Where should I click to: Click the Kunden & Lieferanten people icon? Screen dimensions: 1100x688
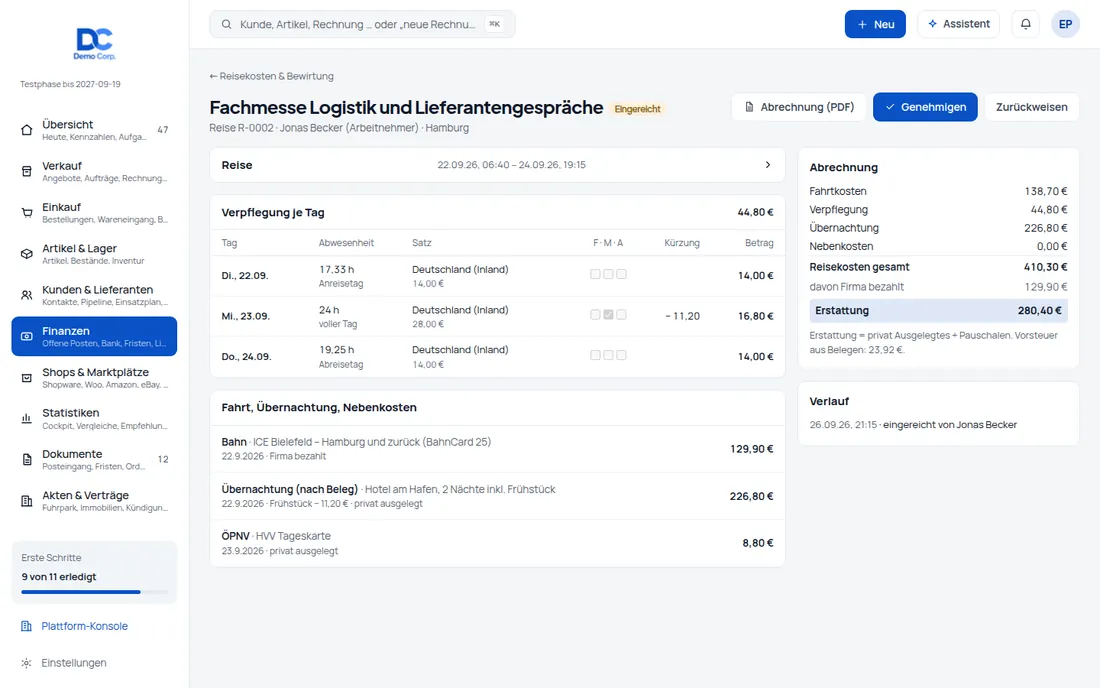coord(27,295)
